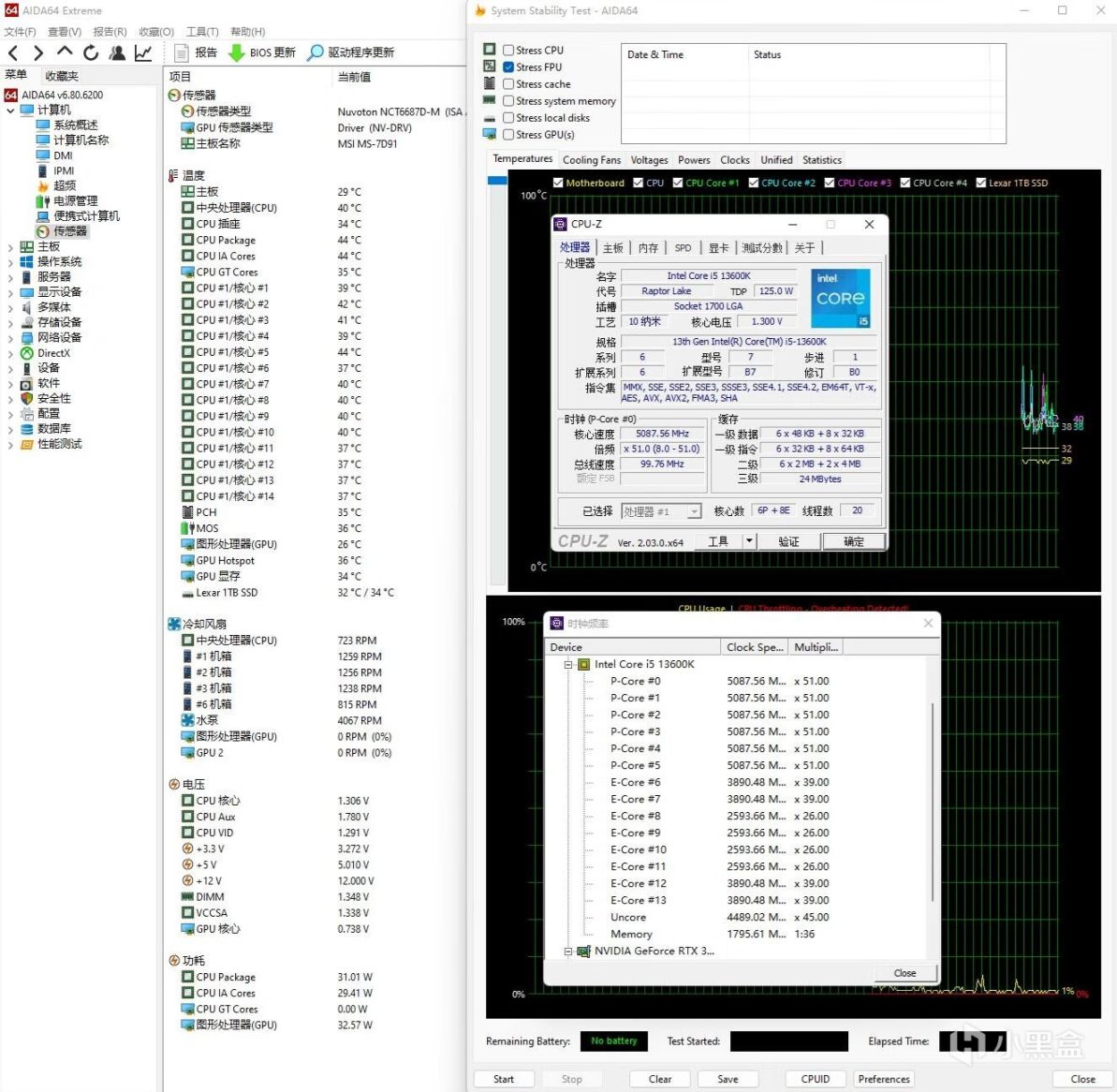1117x1092 pixels.
Task: Click the report document icon
Action: point(182,53)
